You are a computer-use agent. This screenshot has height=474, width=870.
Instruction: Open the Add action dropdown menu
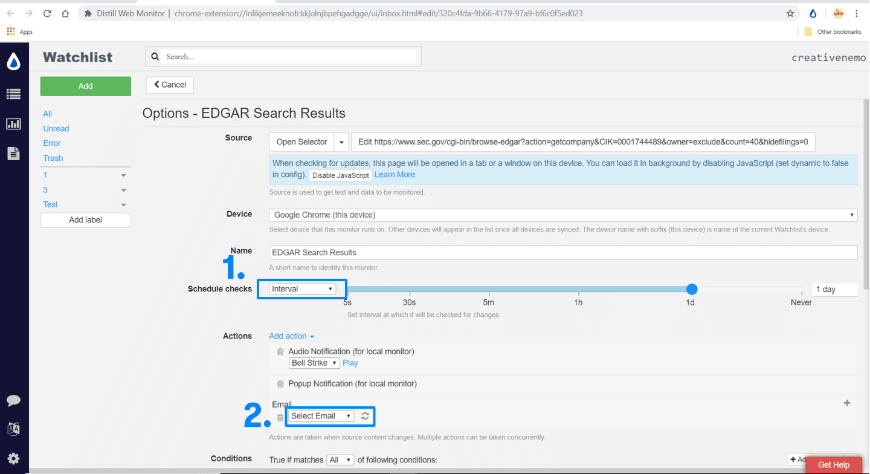291,336
